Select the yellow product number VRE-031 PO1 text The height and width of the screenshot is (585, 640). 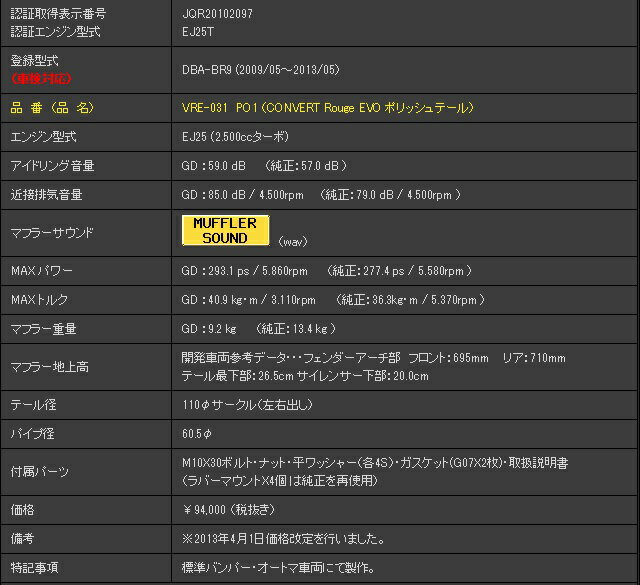click(327, 107)
